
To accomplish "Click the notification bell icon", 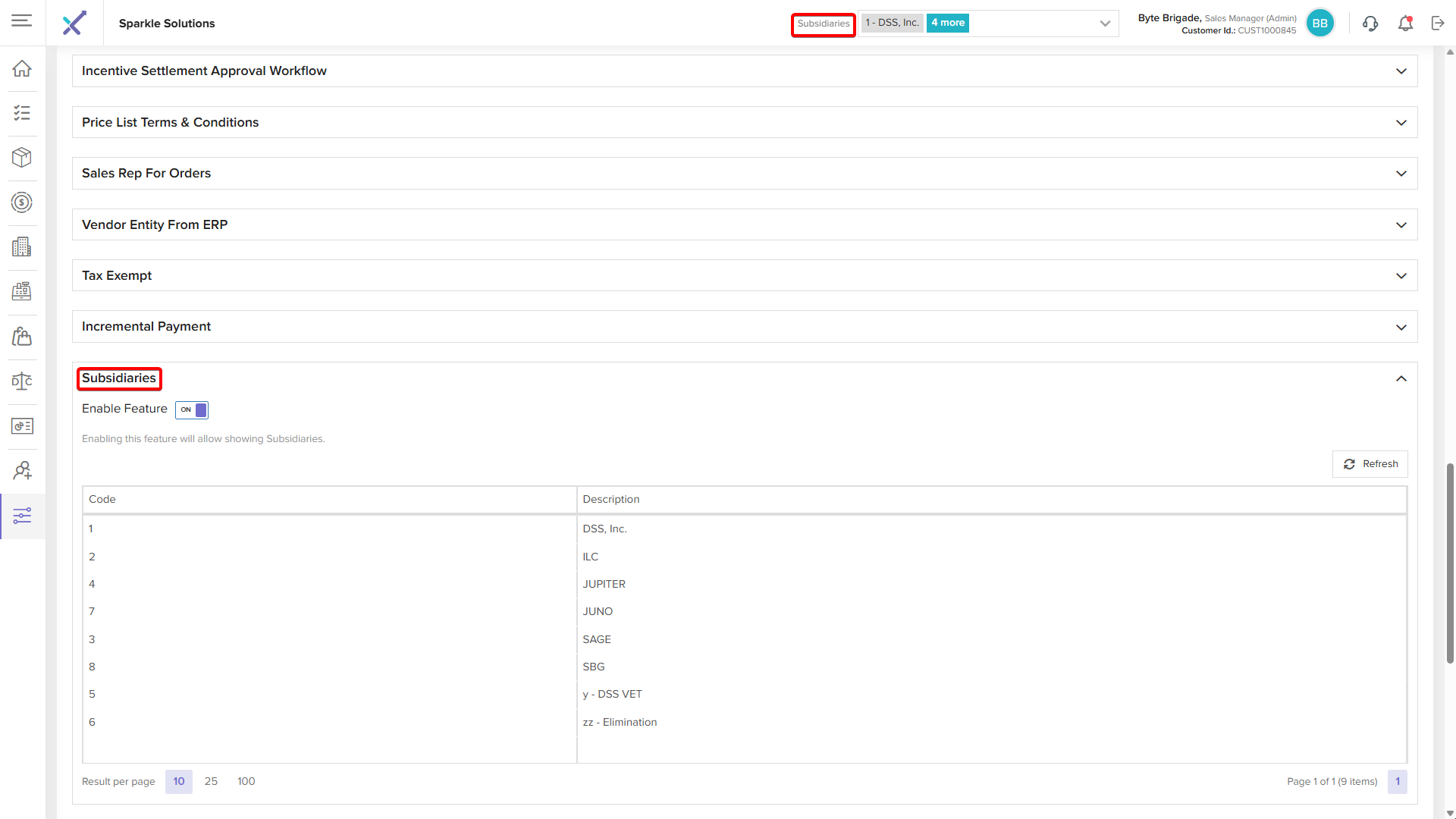I will click(1405, 24).
